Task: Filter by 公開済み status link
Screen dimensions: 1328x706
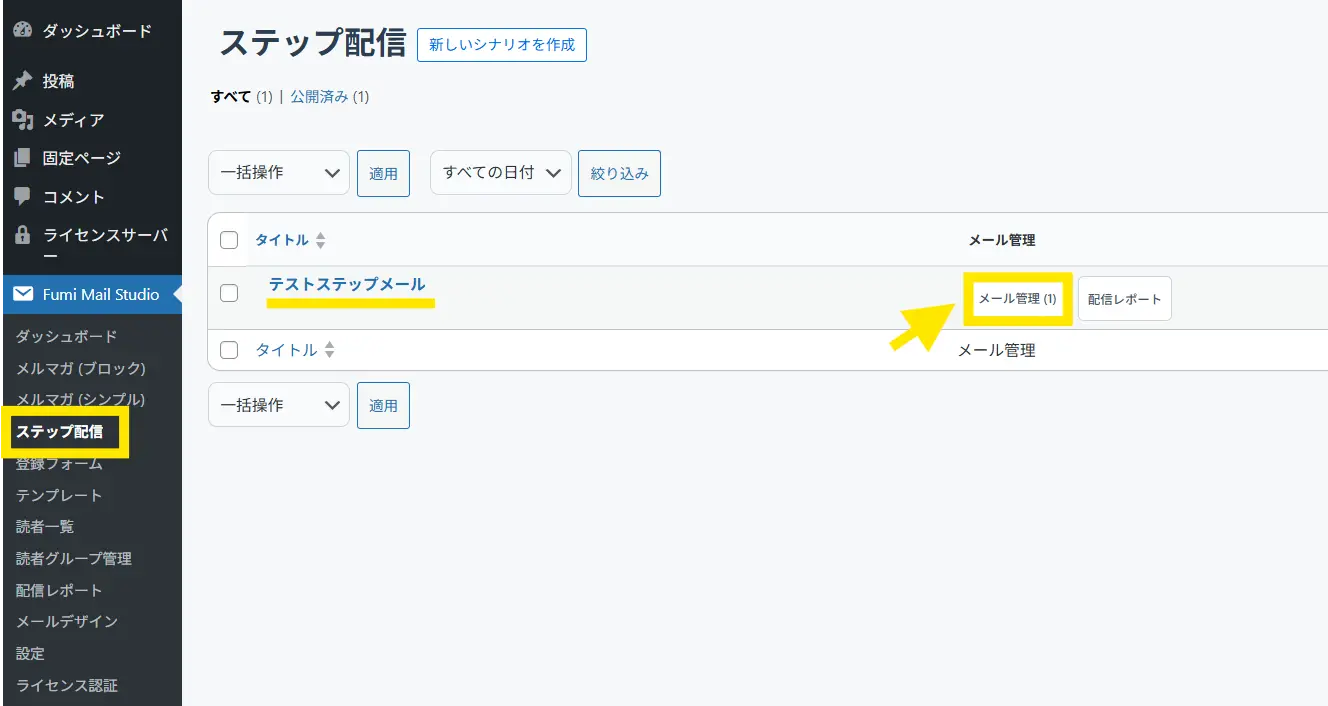Action: [319, 97]
